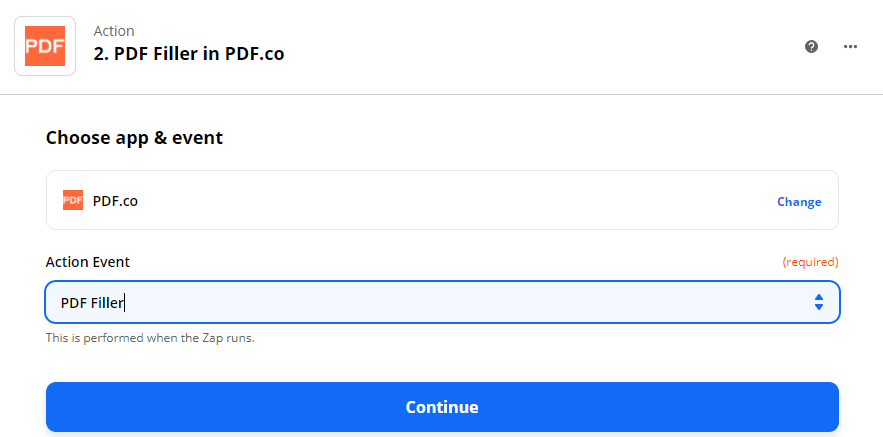
Task: Open the three-dot more options menu
Action: tap(851, 47)
